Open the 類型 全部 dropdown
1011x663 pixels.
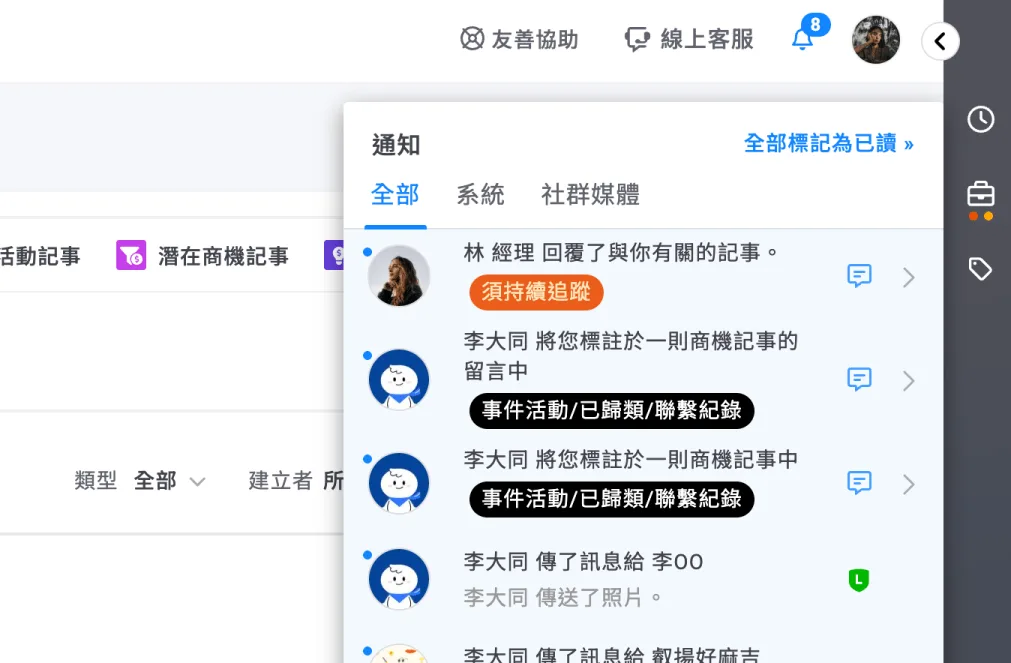click(170, 480)
